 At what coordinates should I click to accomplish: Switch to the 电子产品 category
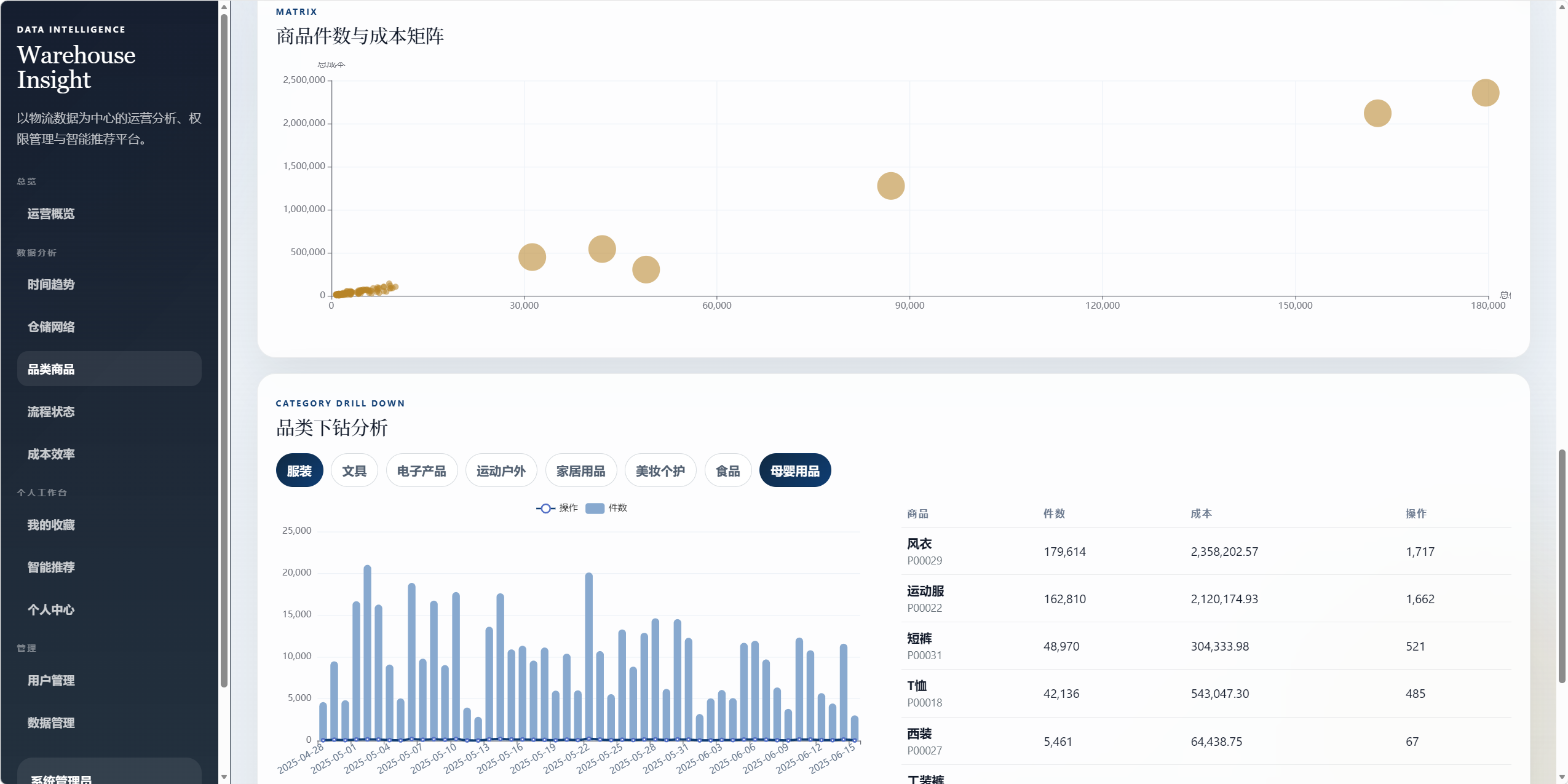point(421,471)
